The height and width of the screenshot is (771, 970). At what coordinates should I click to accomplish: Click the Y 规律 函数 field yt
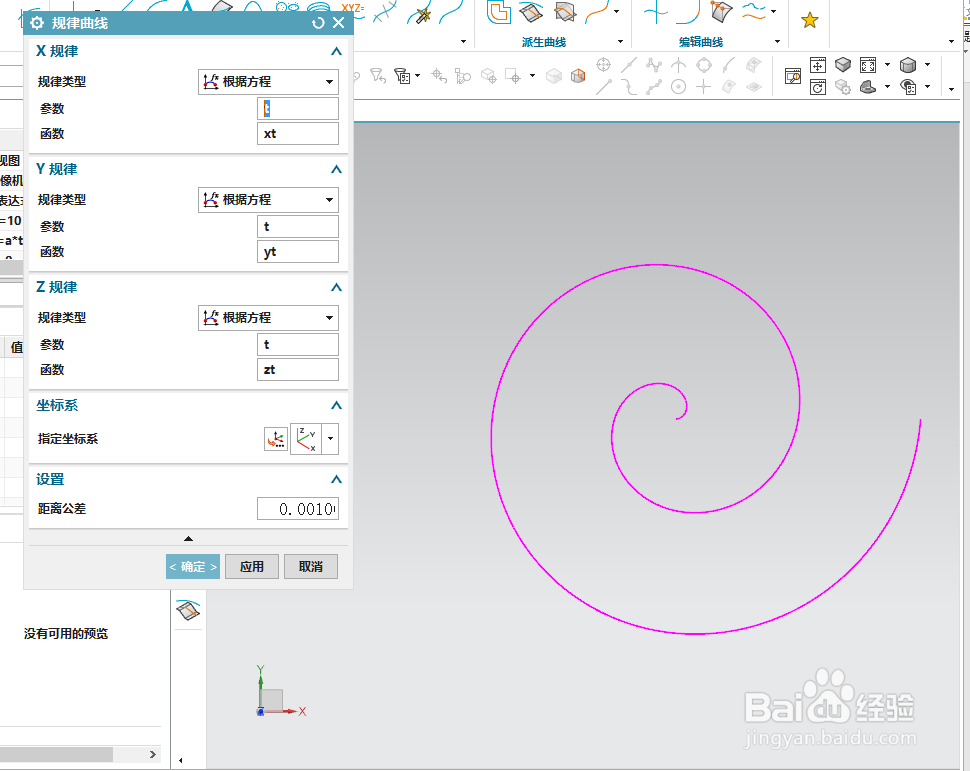pos(298,252)
